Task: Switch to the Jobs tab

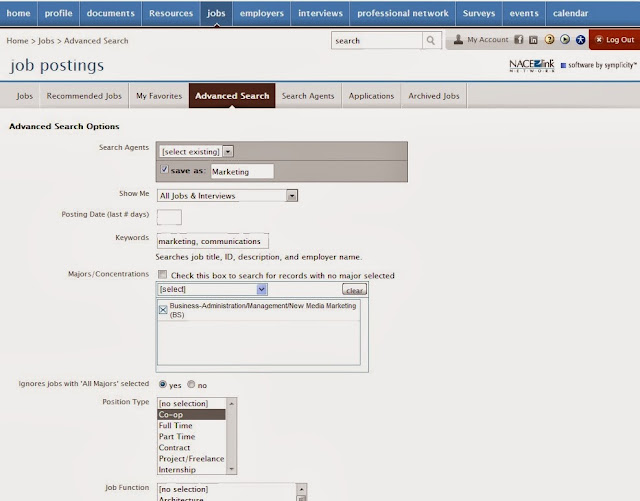Action: point(24,96)
